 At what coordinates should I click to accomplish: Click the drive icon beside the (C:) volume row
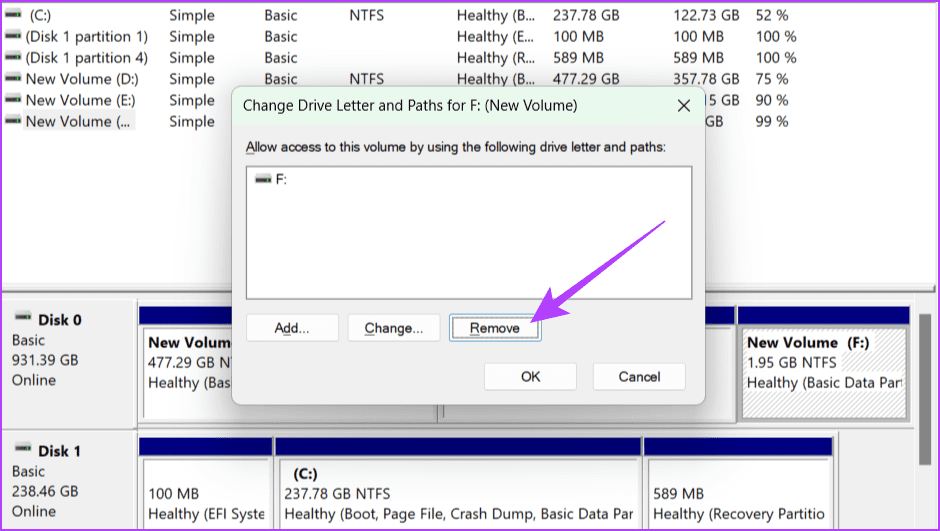coord(13,16)
